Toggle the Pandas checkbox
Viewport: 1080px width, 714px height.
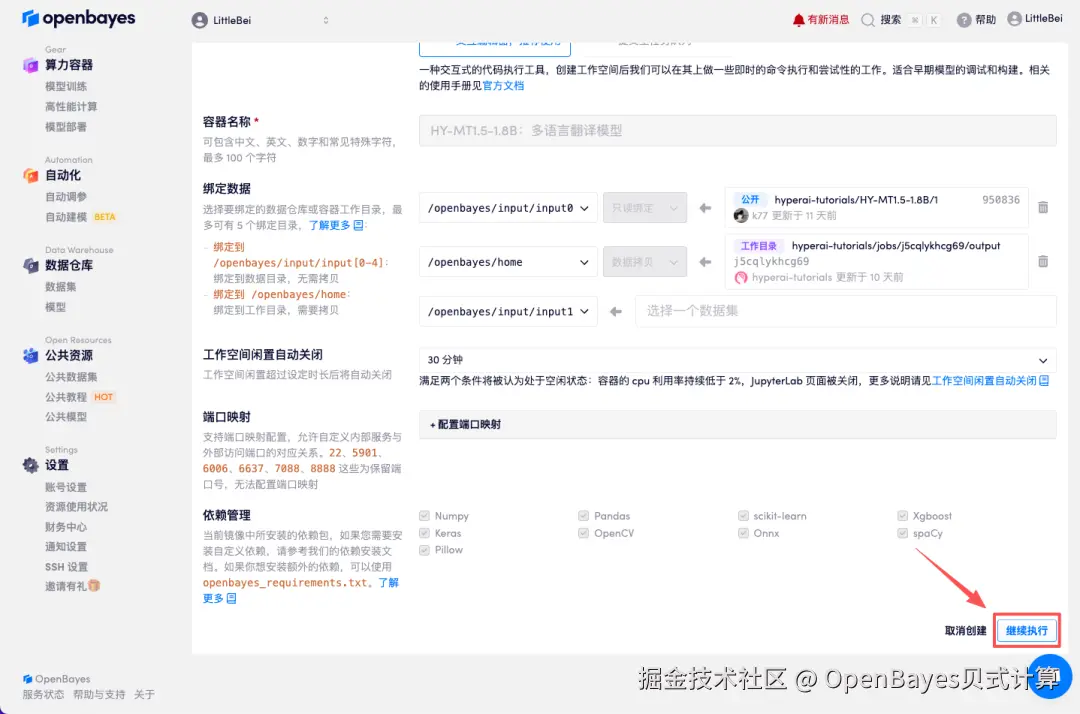coord(583,516)
